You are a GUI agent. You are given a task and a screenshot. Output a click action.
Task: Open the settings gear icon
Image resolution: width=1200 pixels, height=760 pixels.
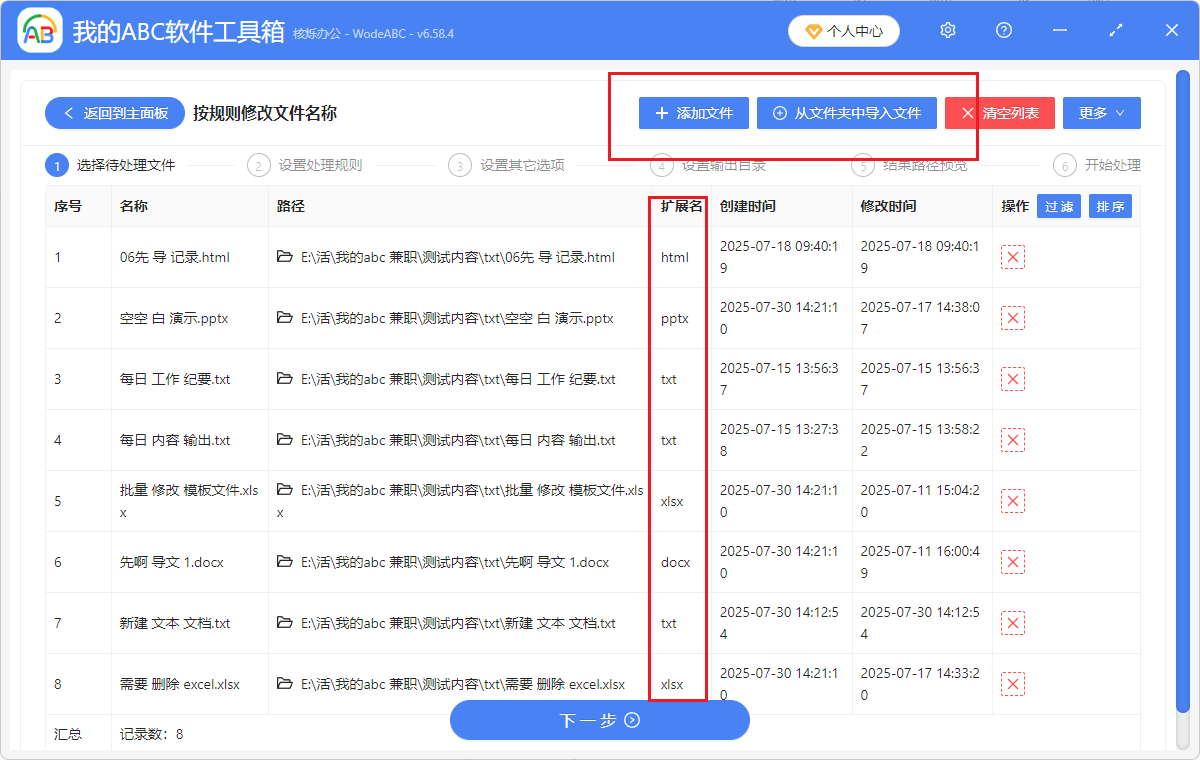(x=947, y=30)
